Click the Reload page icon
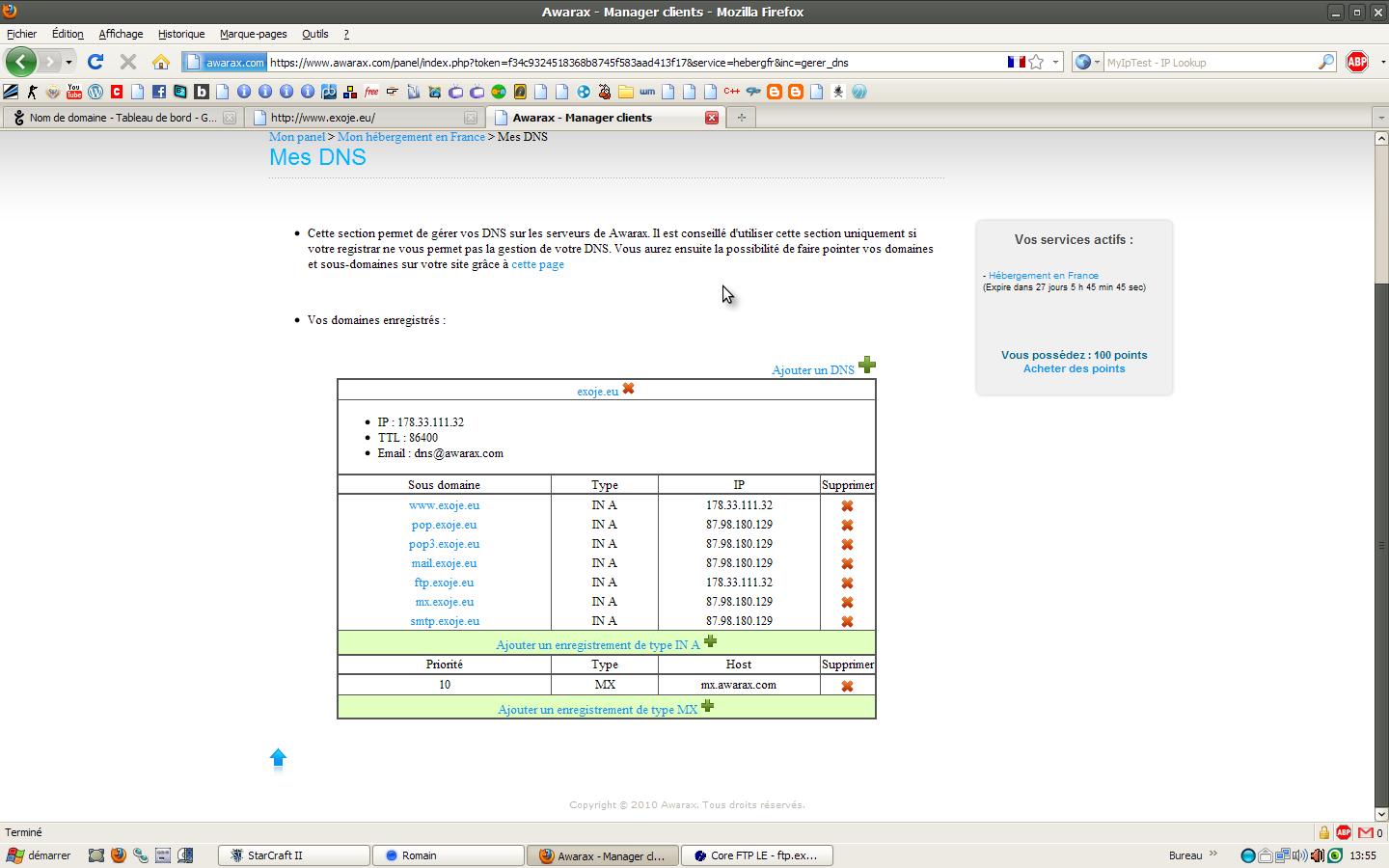 pos(95,62)
